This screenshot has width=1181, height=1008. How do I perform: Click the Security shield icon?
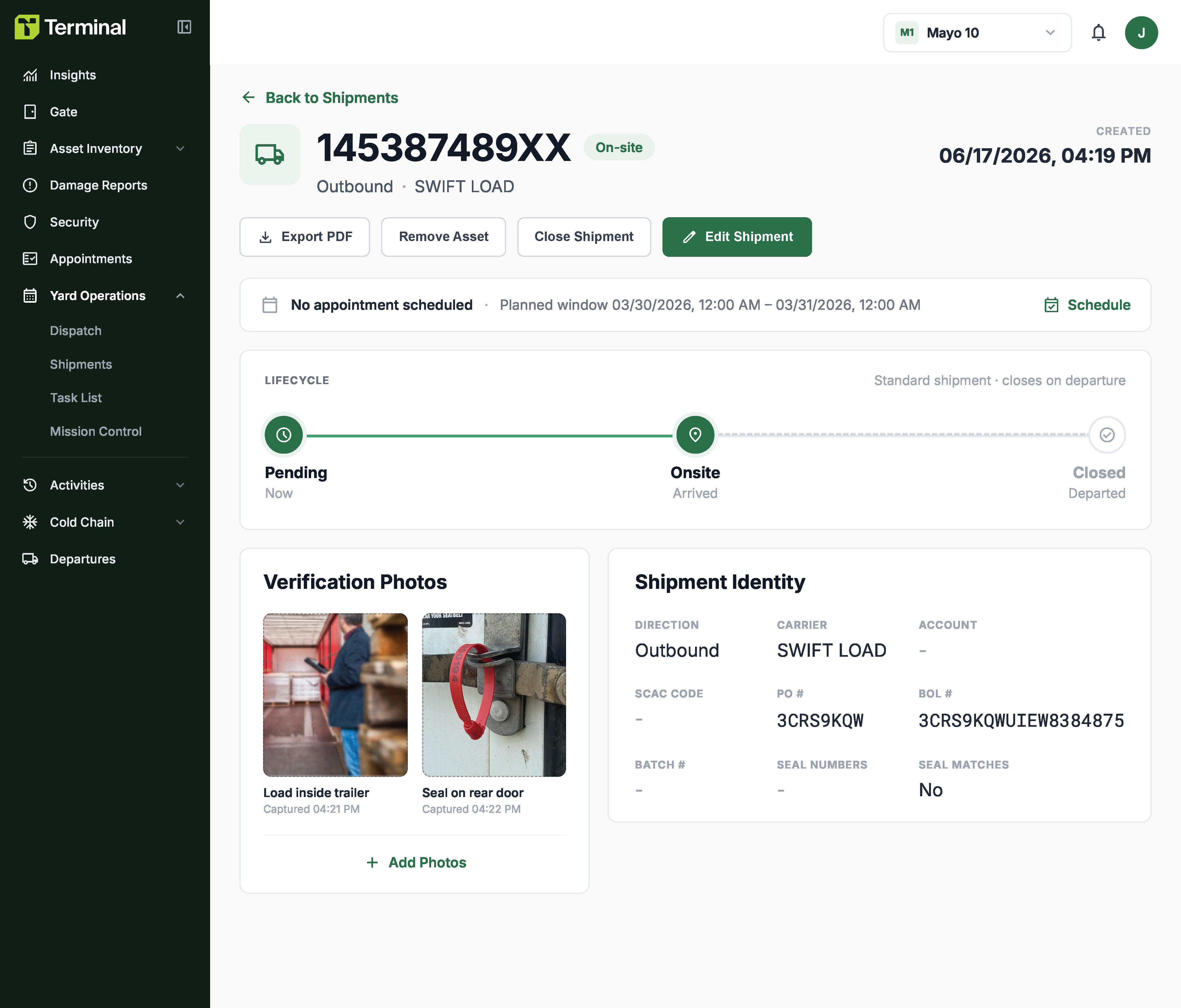[30, 222]
